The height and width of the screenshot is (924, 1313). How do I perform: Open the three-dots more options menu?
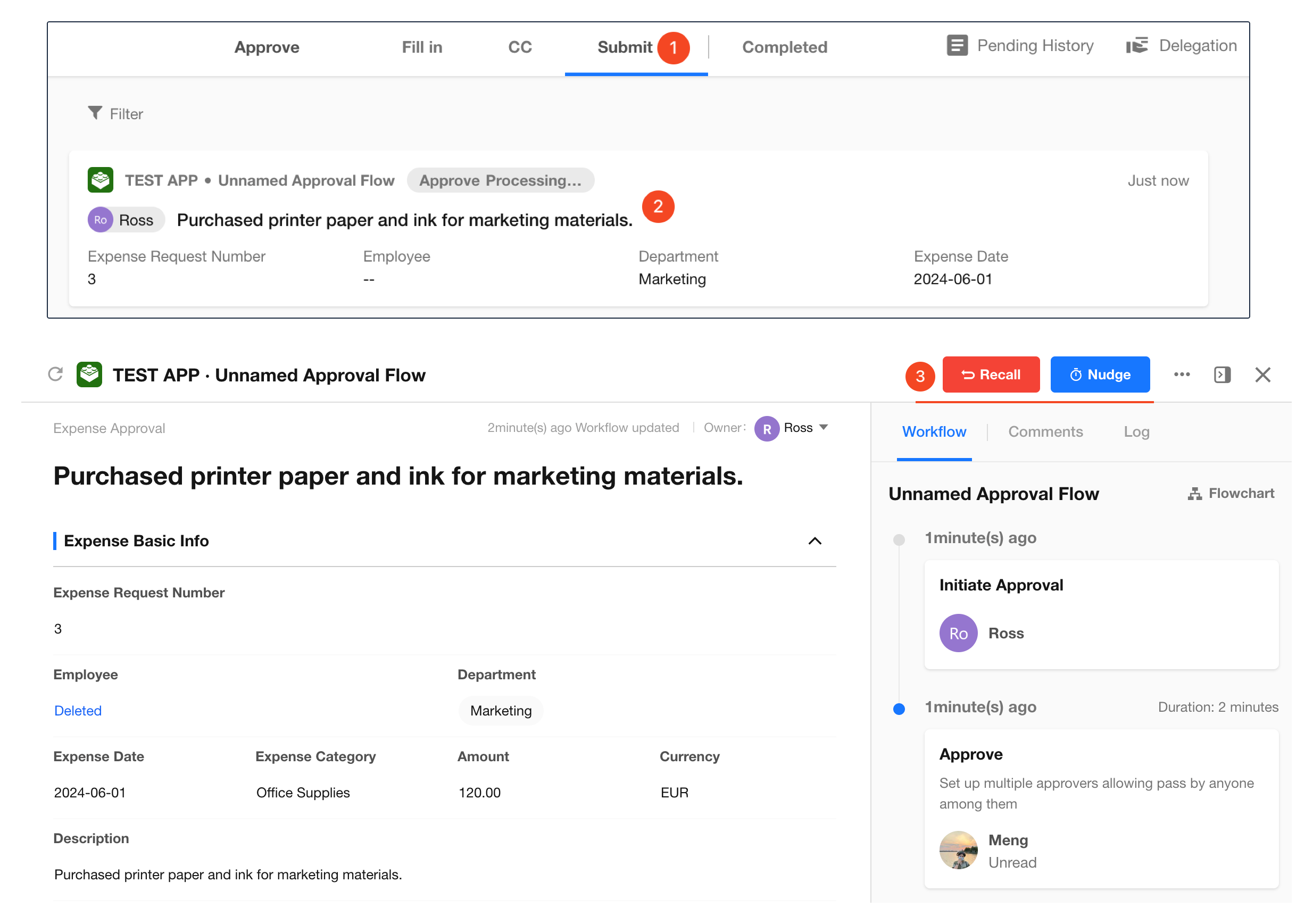tap(1182, 374)
